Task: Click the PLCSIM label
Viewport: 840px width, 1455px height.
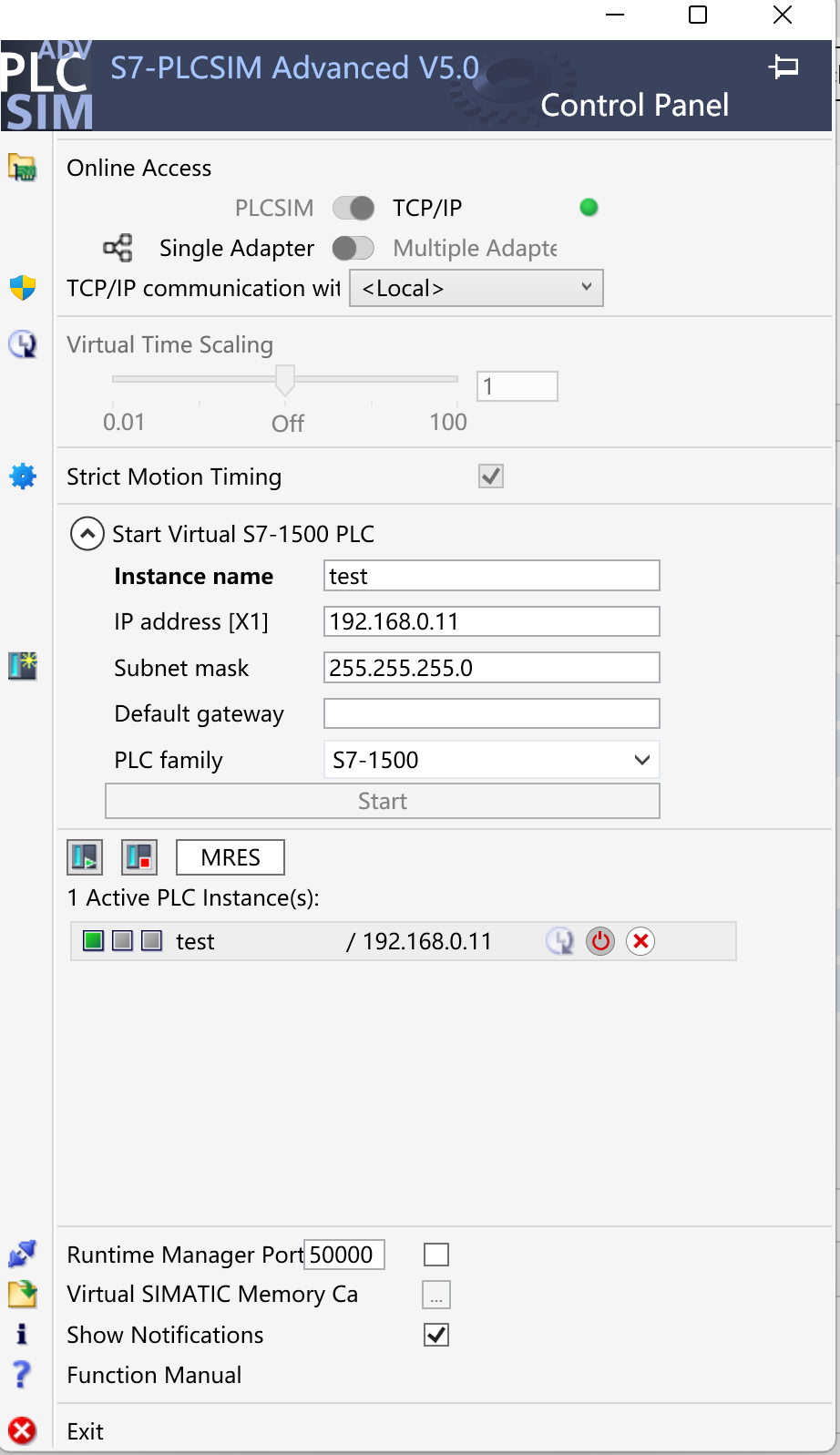Action: pos(274,208)
